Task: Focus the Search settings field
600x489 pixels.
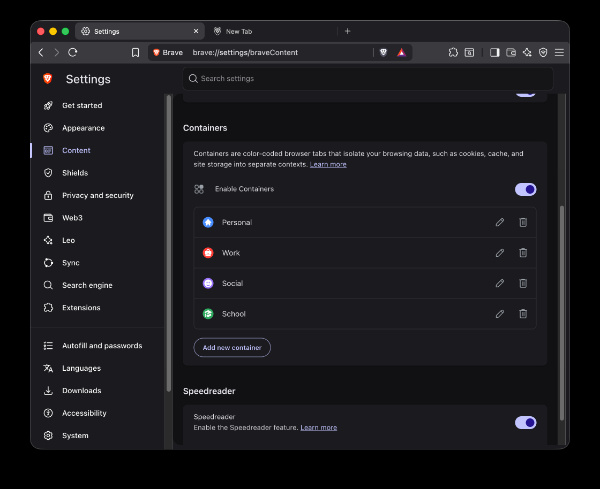Action: 368,78
